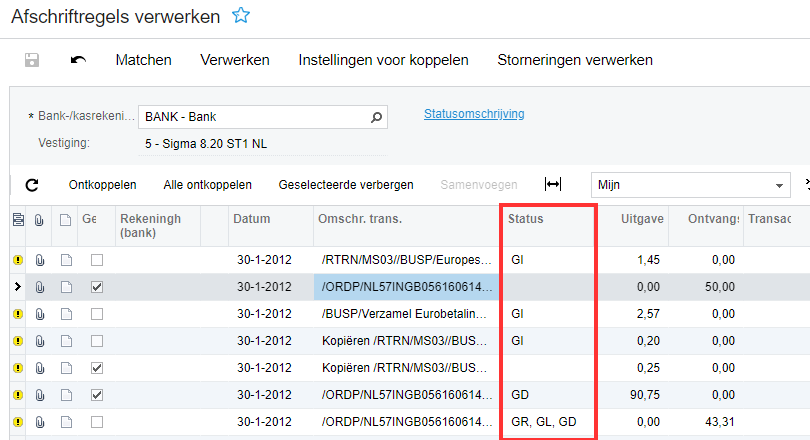Open paperclip attachment on 1,45 row
The width and height of the screenshot is (810, 440).
pyautogui.click(x=40, y=260)
